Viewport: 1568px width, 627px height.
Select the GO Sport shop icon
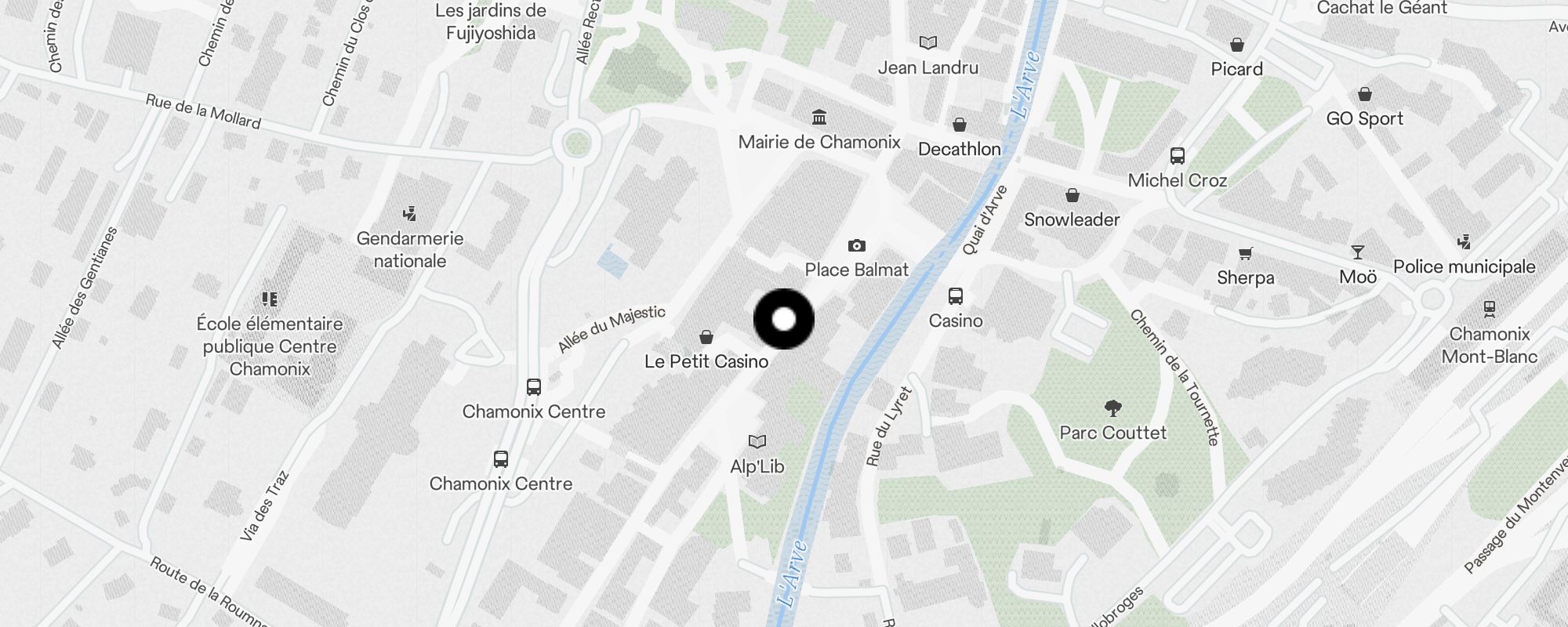[x=1365, y=94]
